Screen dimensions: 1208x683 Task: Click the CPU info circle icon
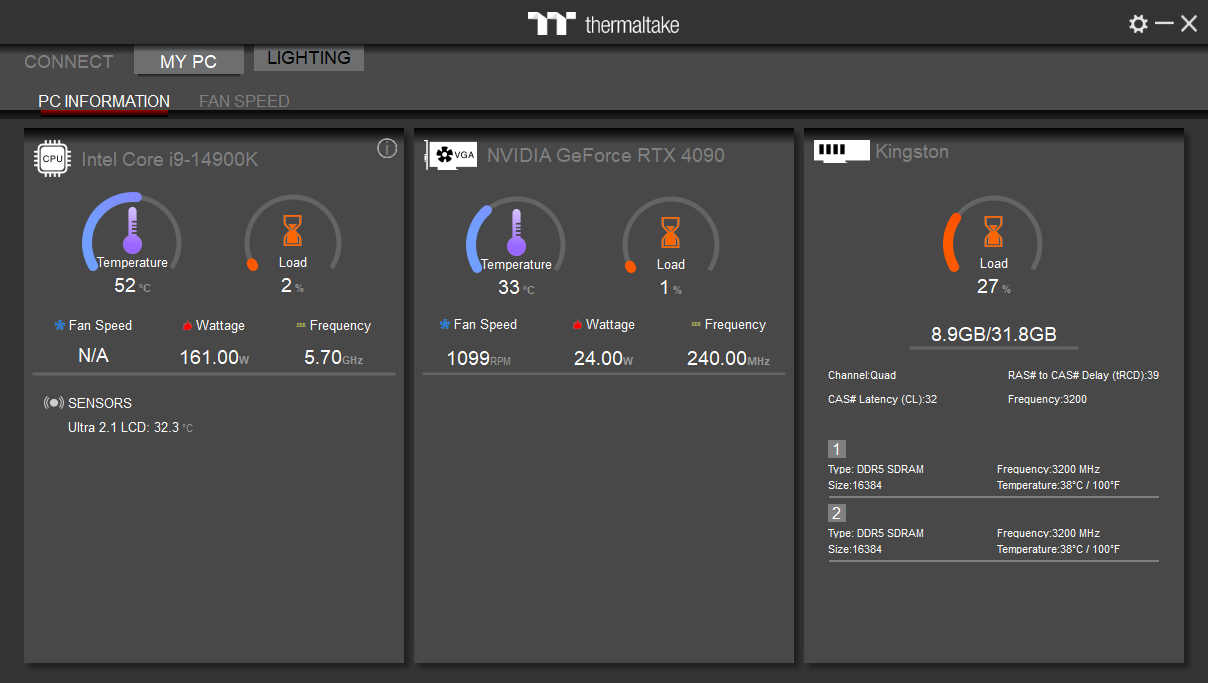(x=387, y=148)
